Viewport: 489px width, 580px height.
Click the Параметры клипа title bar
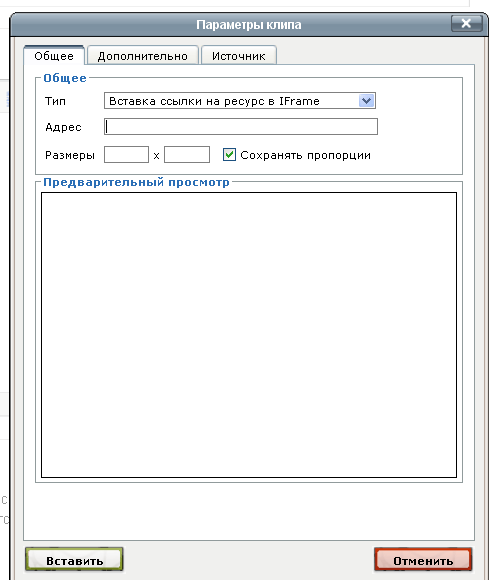(x=249, y=24)
